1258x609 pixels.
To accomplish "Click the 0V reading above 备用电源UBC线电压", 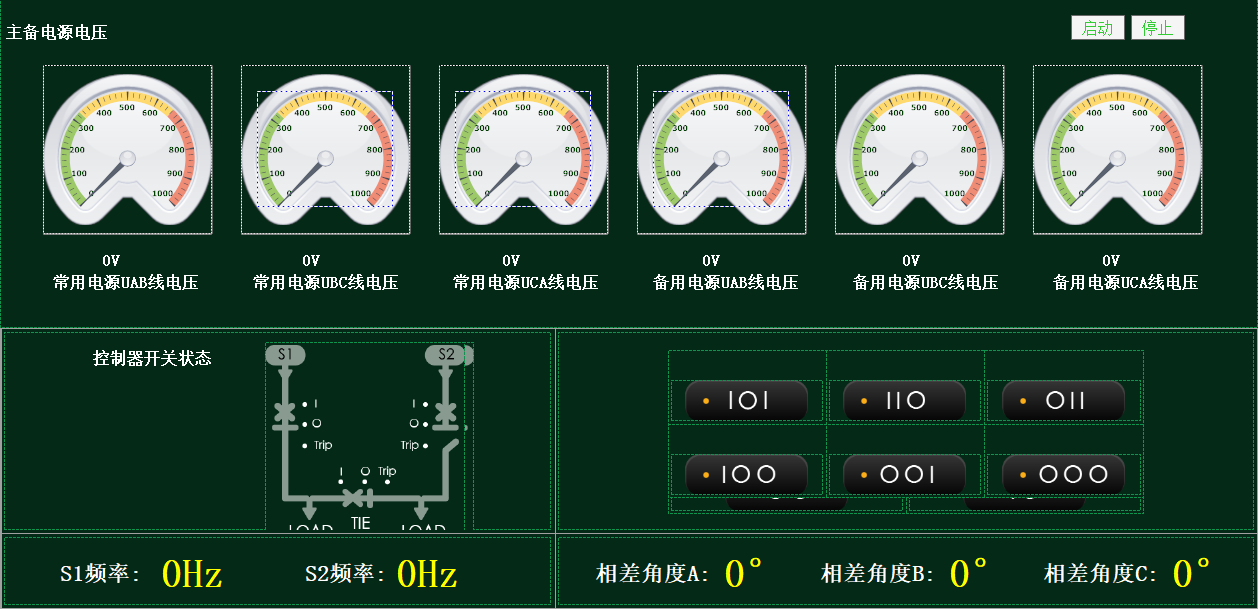I will click(911, 261).
